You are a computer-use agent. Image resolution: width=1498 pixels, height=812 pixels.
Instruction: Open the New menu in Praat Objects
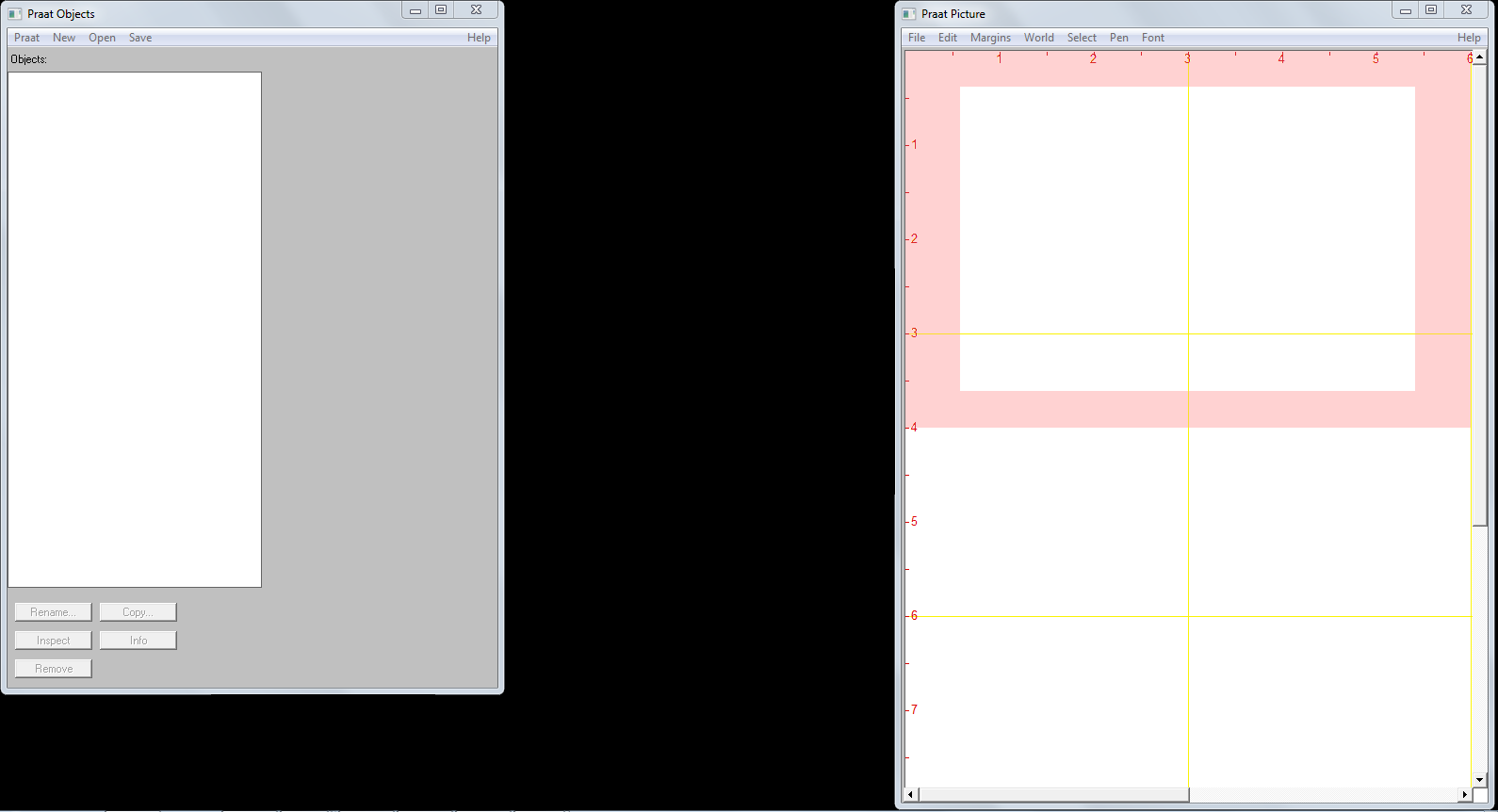pos(64,38)
